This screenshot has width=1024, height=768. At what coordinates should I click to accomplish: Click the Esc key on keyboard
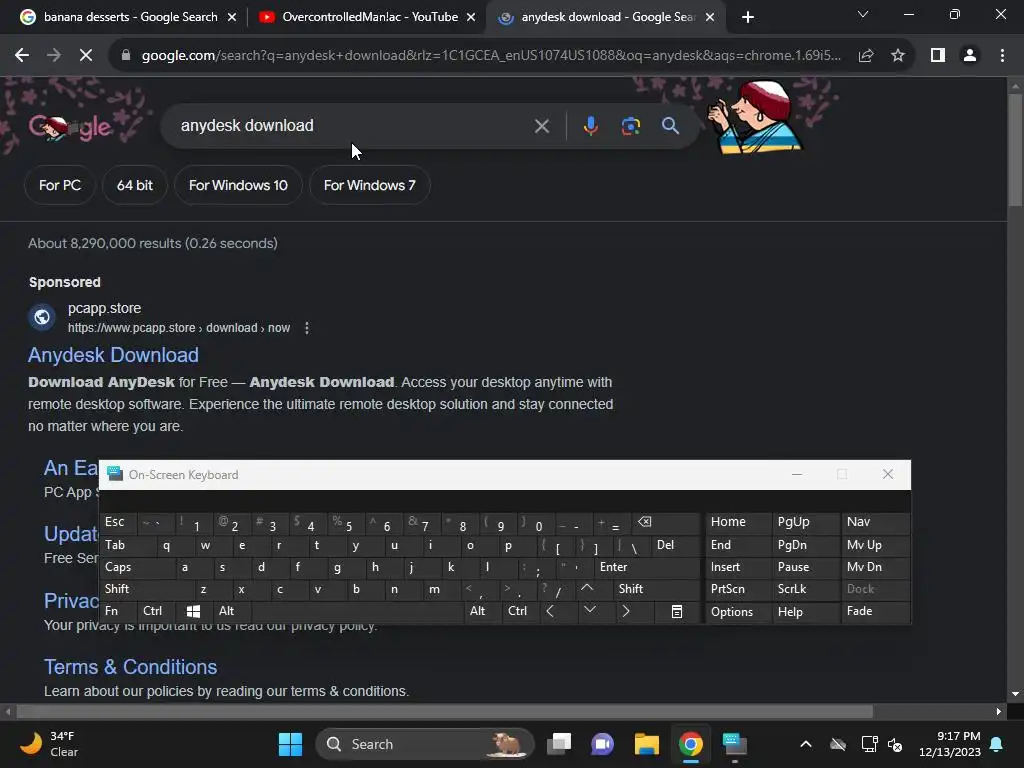click(120, 522)
